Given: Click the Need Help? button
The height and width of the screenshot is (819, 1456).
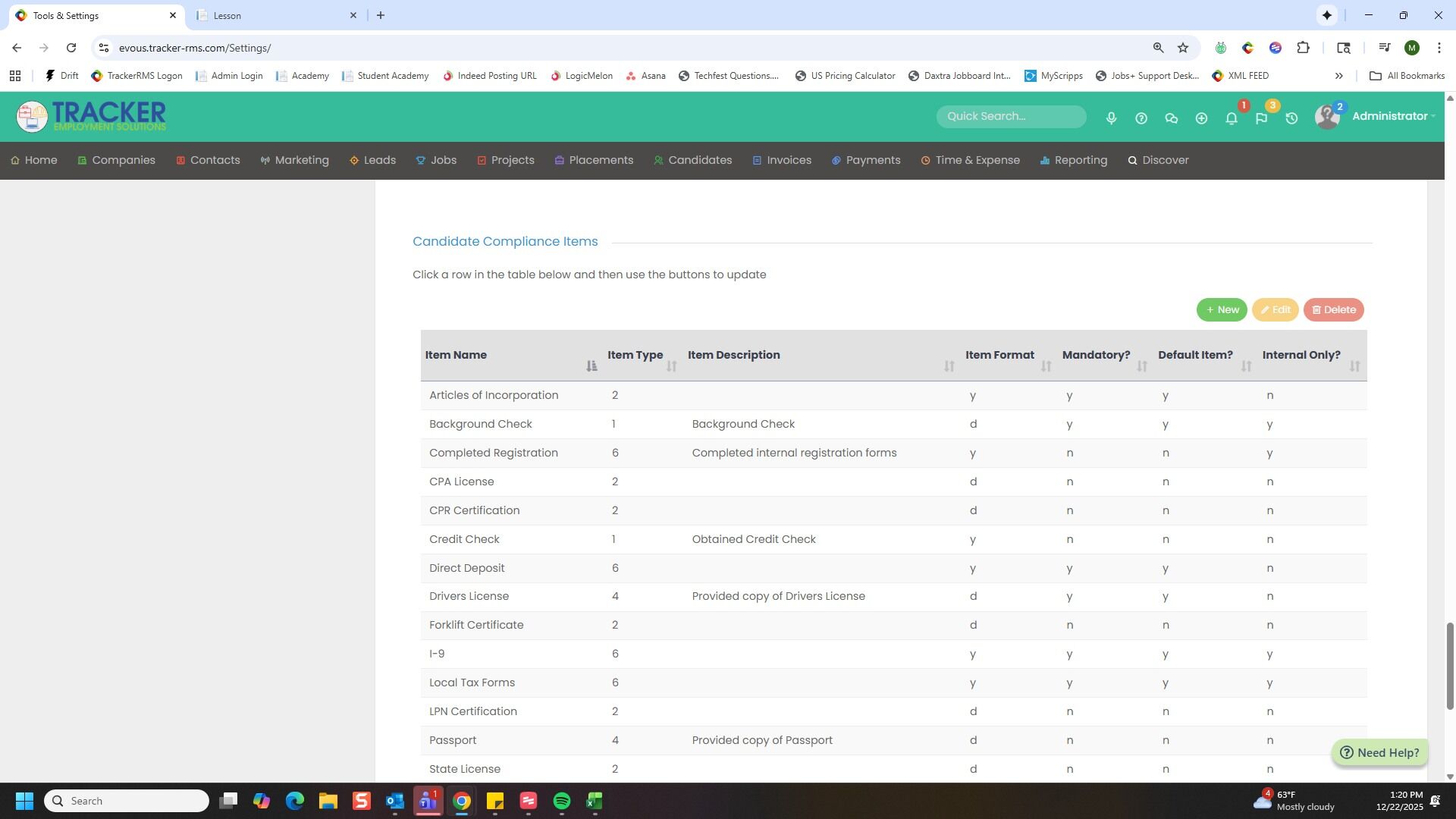Looking at the screenshot, I should pyautogui.click(x=1379, y=752).
